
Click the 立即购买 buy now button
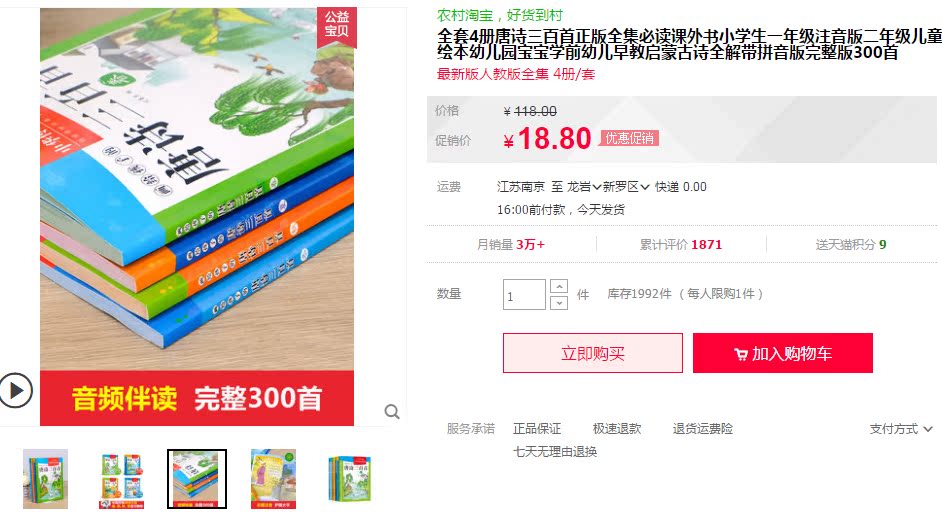tap(592, 353)
